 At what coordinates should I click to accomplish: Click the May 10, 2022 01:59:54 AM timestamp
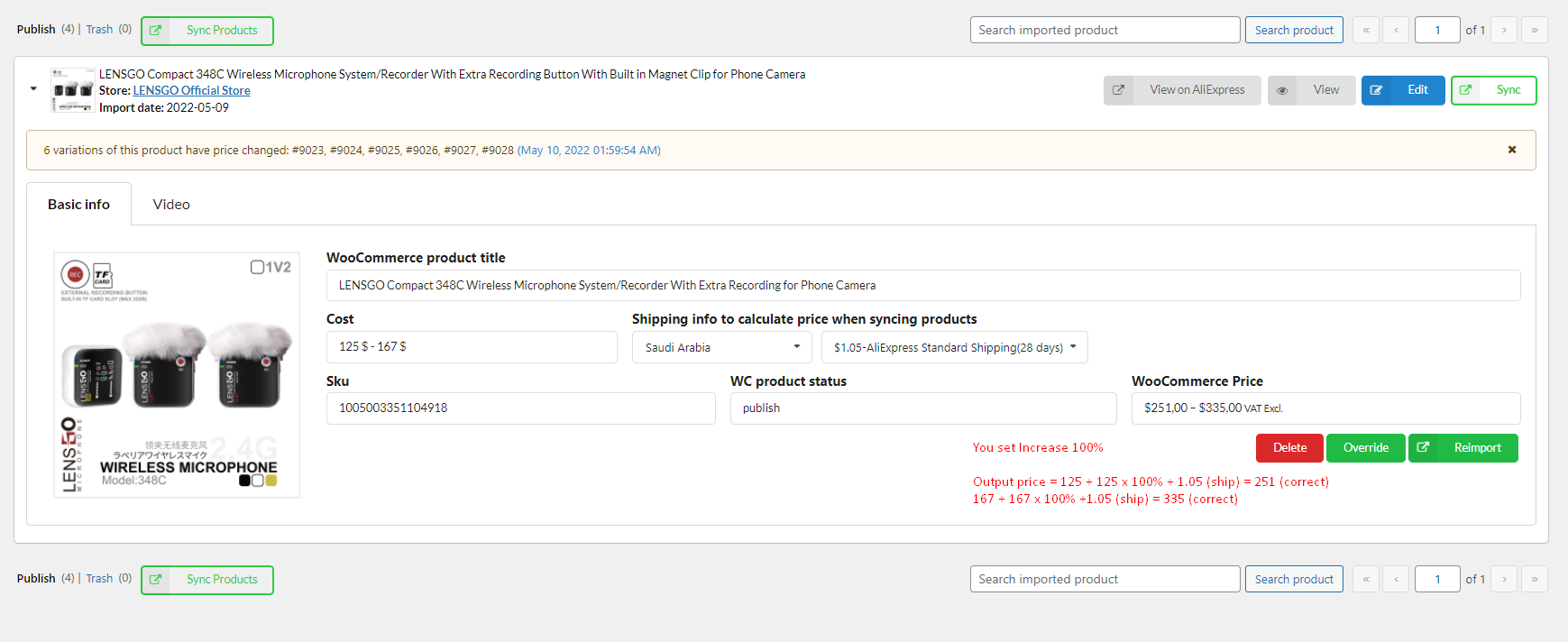pyautogui.click(x=589, y=151)
